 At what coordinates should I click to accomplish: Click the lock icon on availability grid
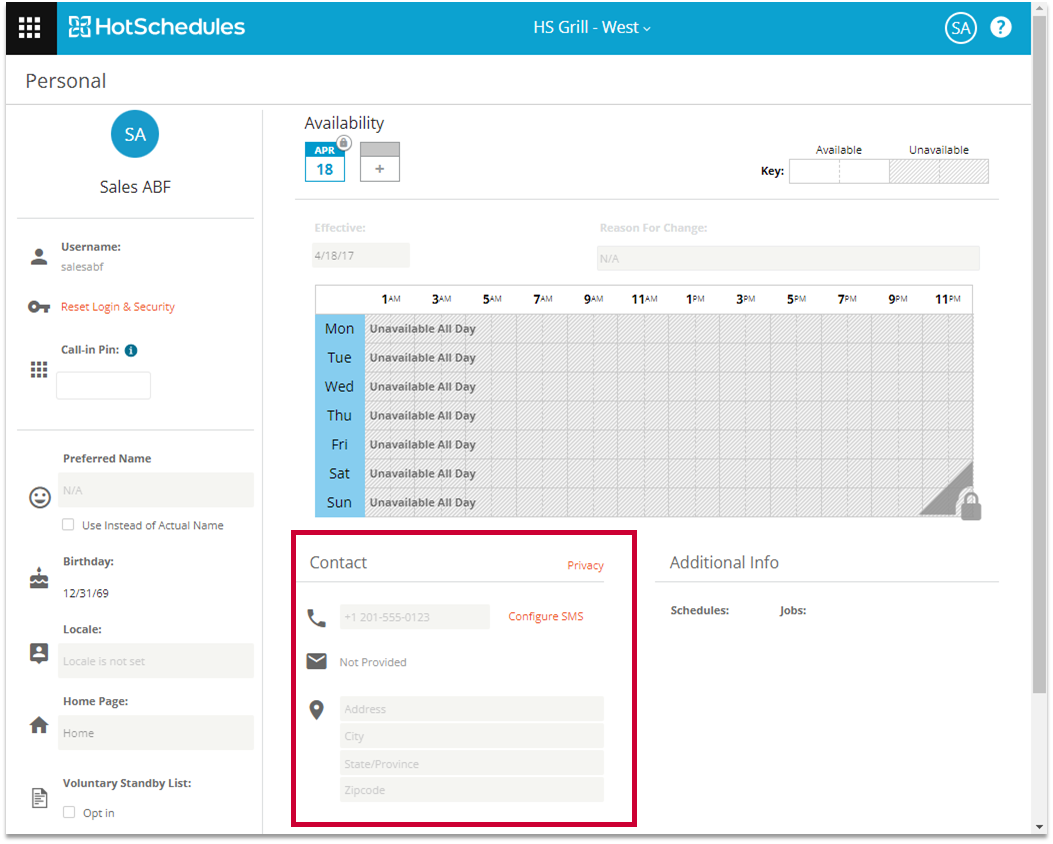pyautogui.click(x=969, y=506)
